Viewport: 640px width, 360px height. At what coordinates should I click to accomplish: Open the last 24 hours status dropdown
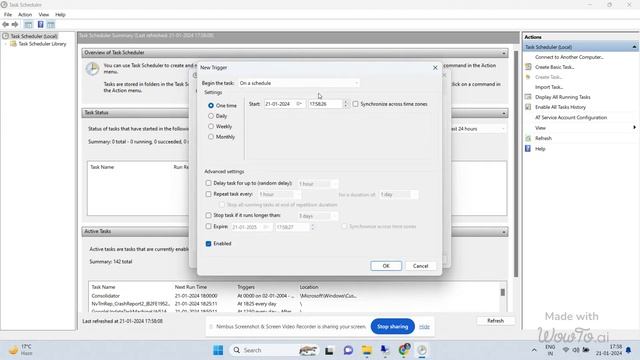[478, 129]
